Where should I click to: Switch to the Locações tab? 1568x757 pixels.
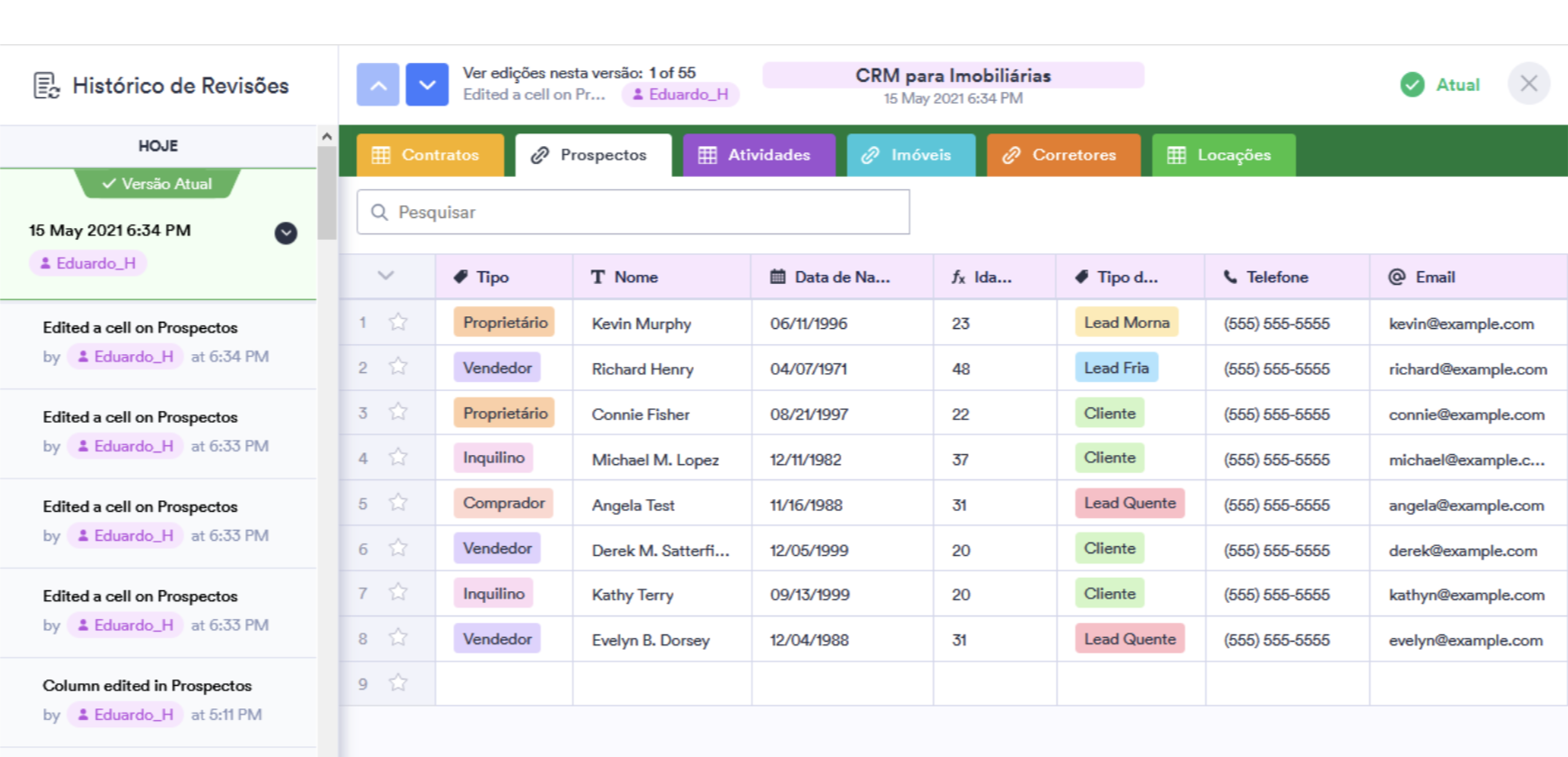pyautogui.click(x=1224, y=155)
